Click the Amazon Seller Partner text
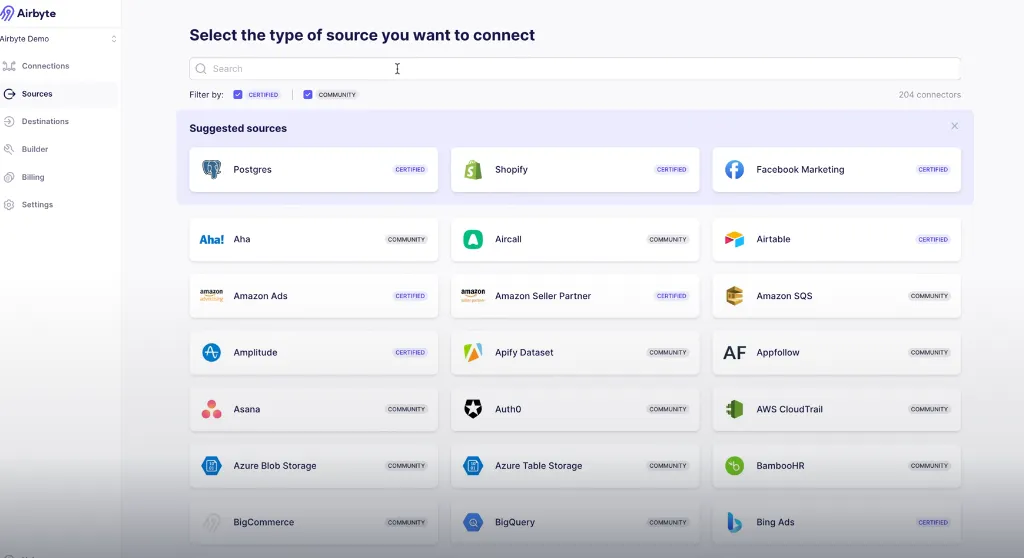 [543, 296]
